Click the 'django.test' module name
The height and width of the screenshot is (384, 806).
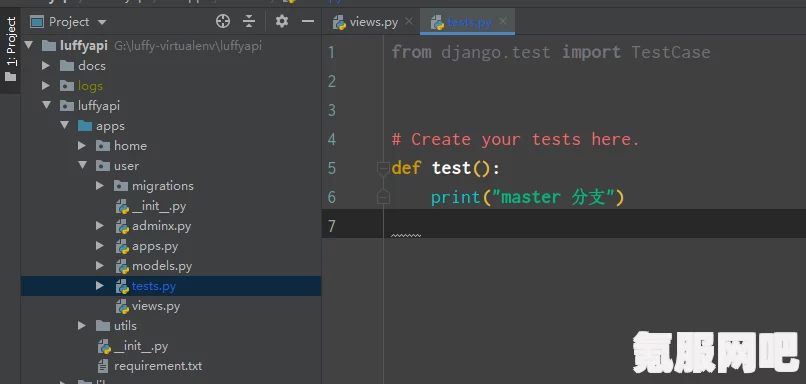[x=496, y=52]
